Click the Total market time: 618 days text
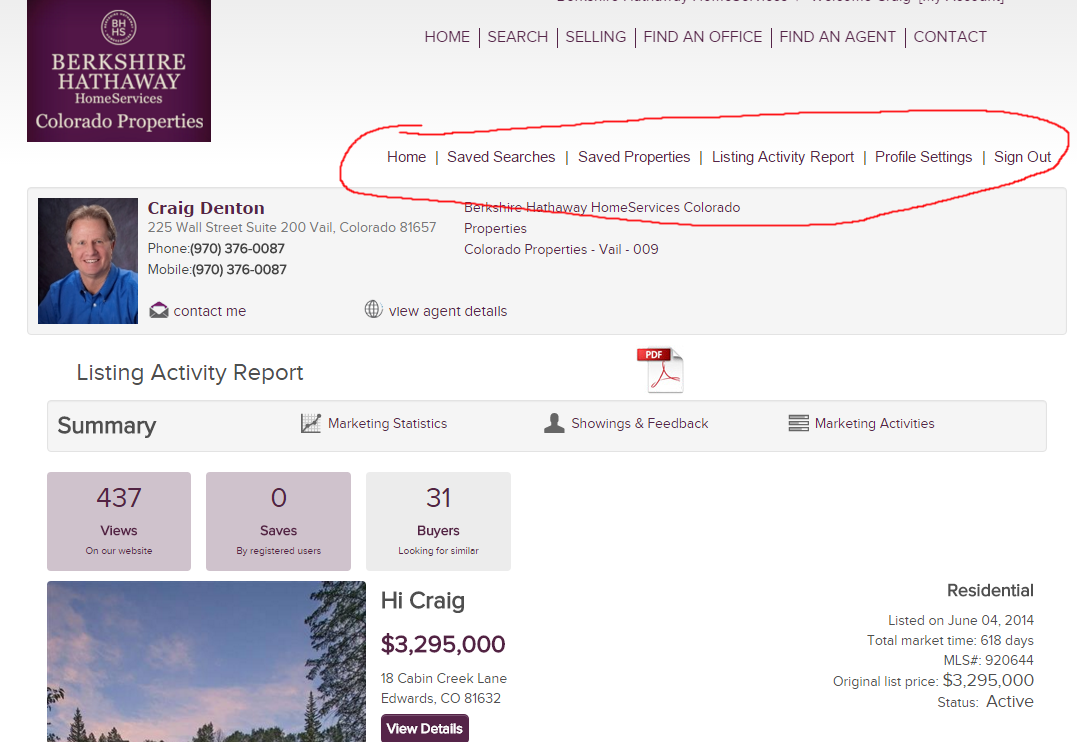 [950, 640]
